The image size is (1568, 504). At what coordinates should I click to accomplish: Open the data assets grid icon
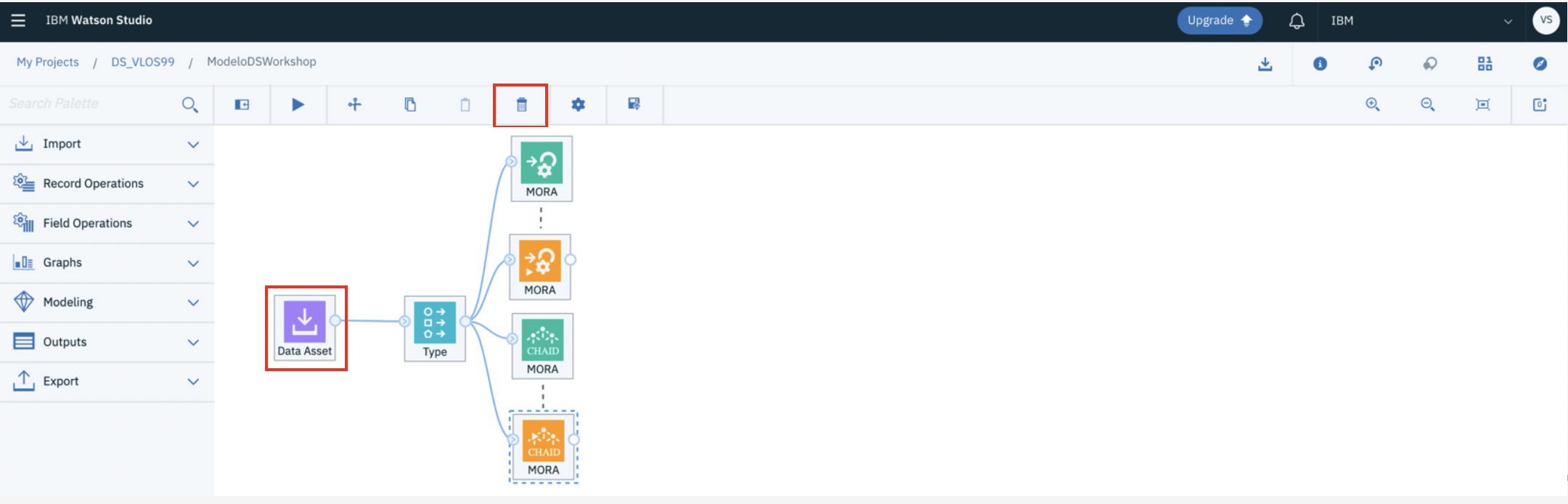[x=1485, y=64]
